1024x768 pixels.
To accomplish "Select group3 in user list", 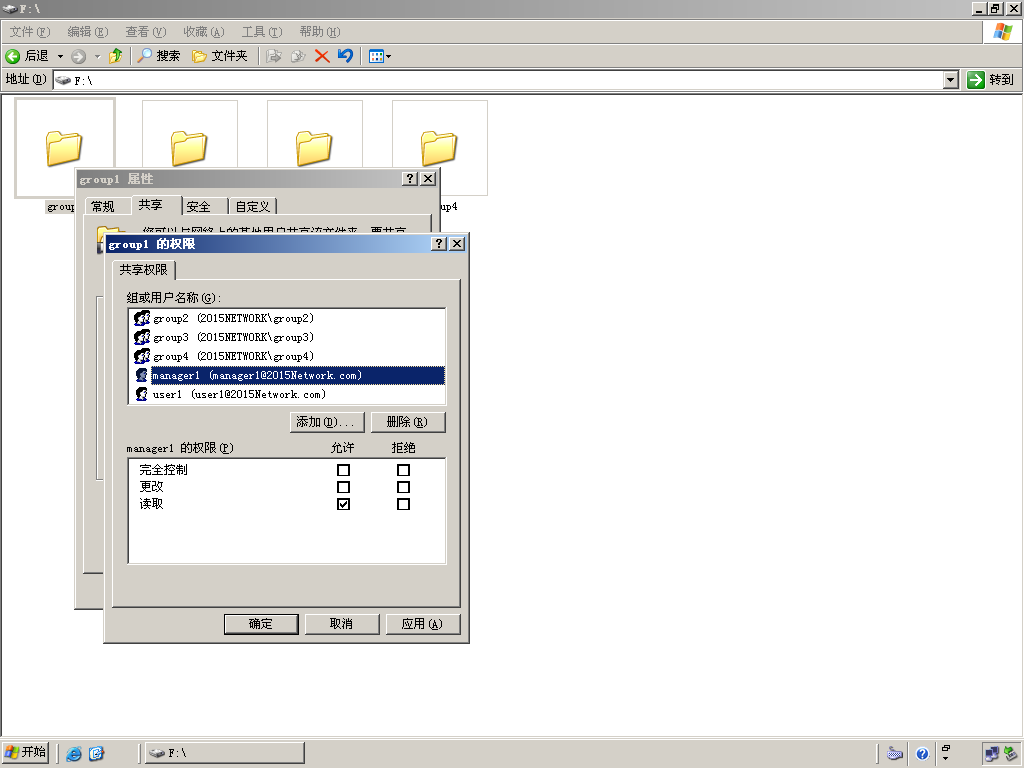I will coord(287,337).
